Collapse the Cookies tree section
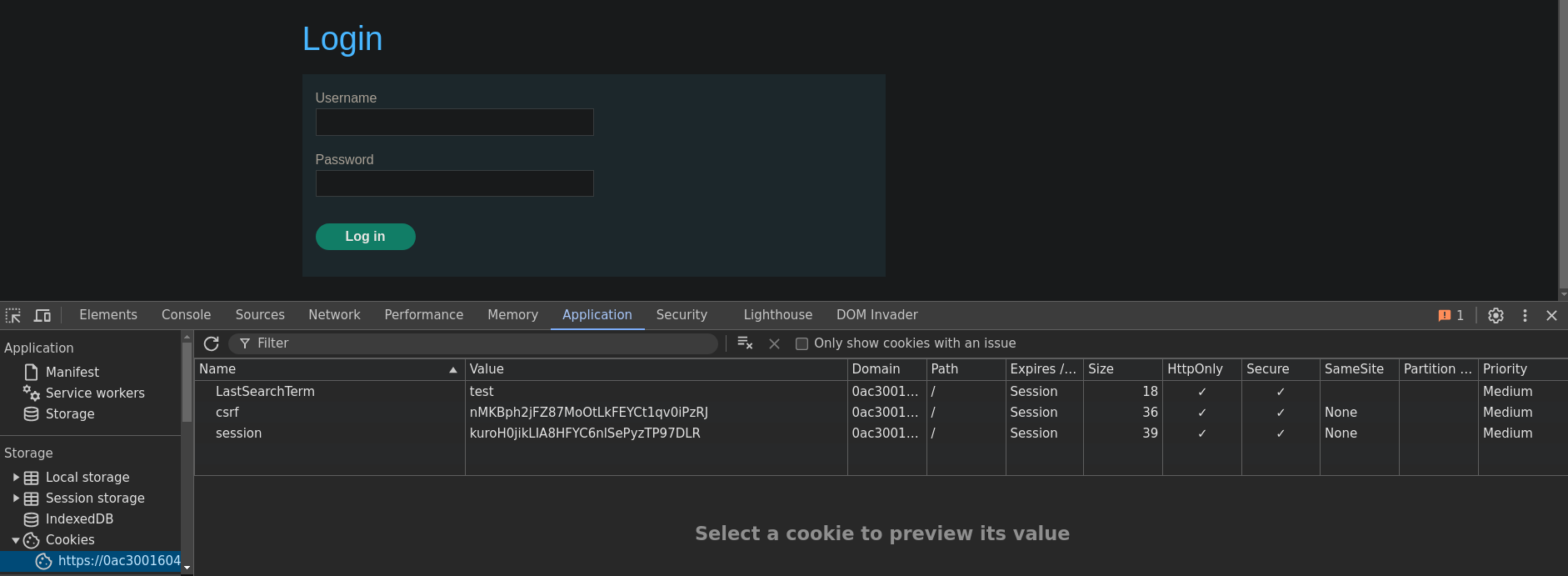1568x576 pixels. pyautogui.click(x=16, y=540)
